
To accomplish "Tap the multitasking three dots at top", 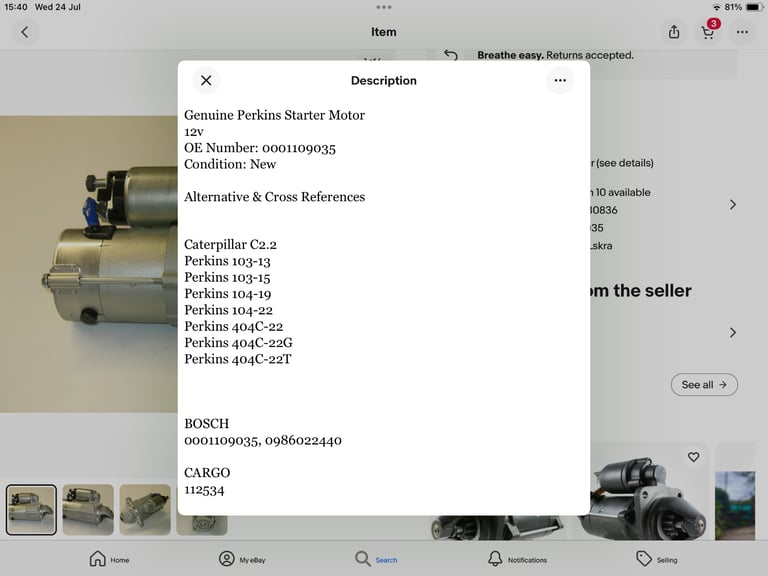I will pyautogui.click(x=384, y=7).
